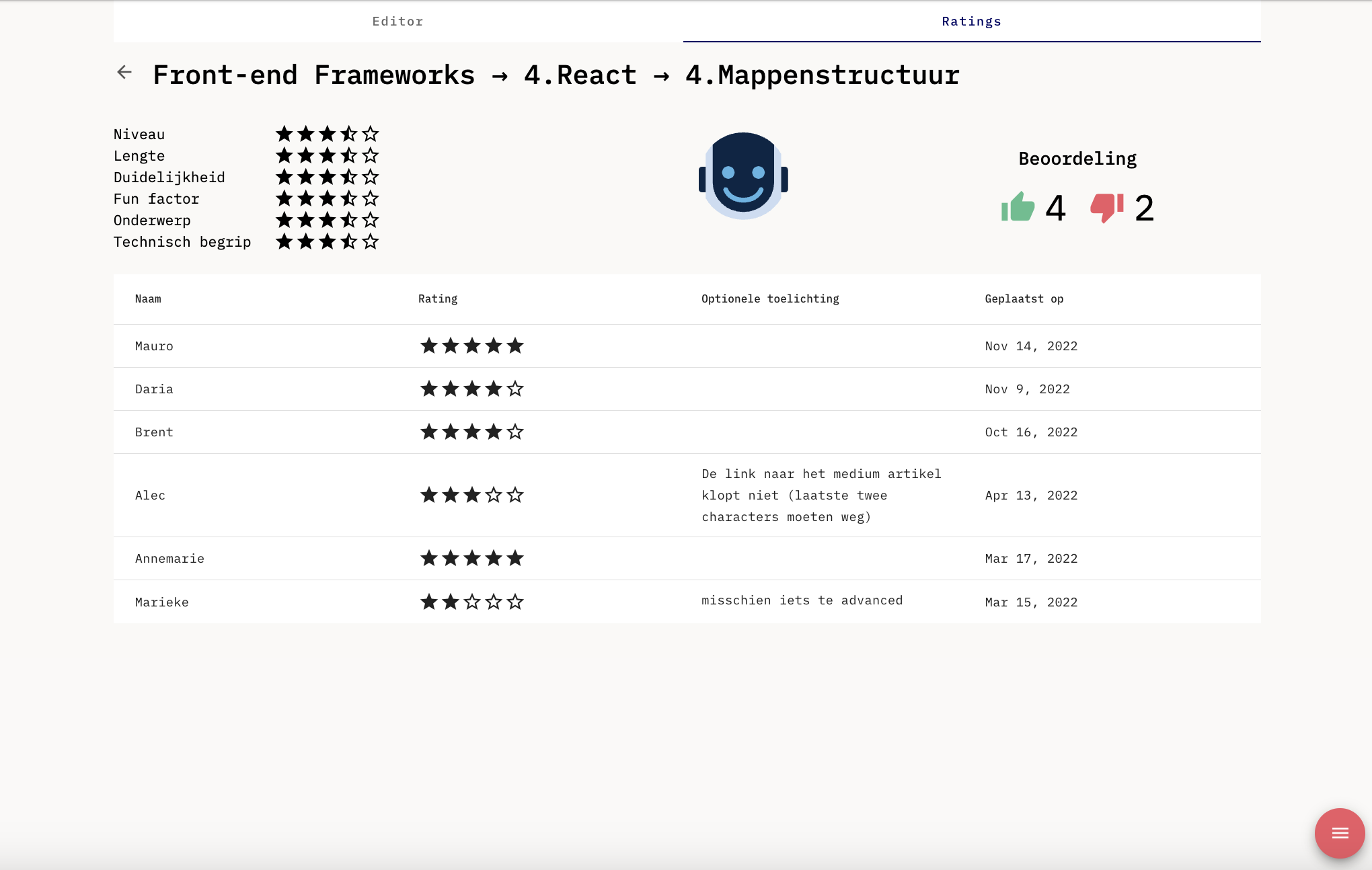Click the date Mar 15, 2022
The height and width of the screenshot is (870, 1372).
[1031, 602]
